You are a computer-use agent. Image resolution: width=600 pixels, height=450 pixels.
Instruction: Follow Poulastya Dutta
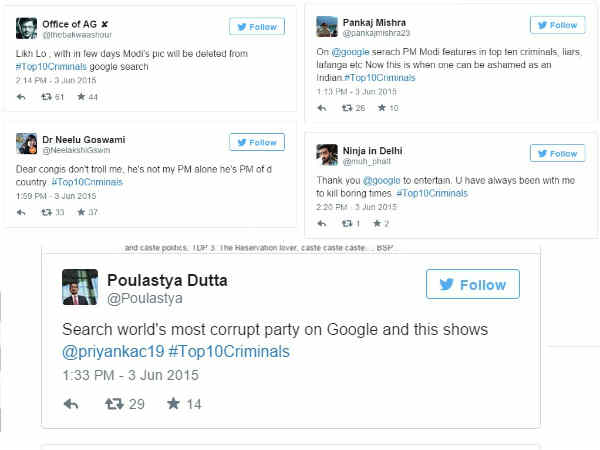point(472,284)
